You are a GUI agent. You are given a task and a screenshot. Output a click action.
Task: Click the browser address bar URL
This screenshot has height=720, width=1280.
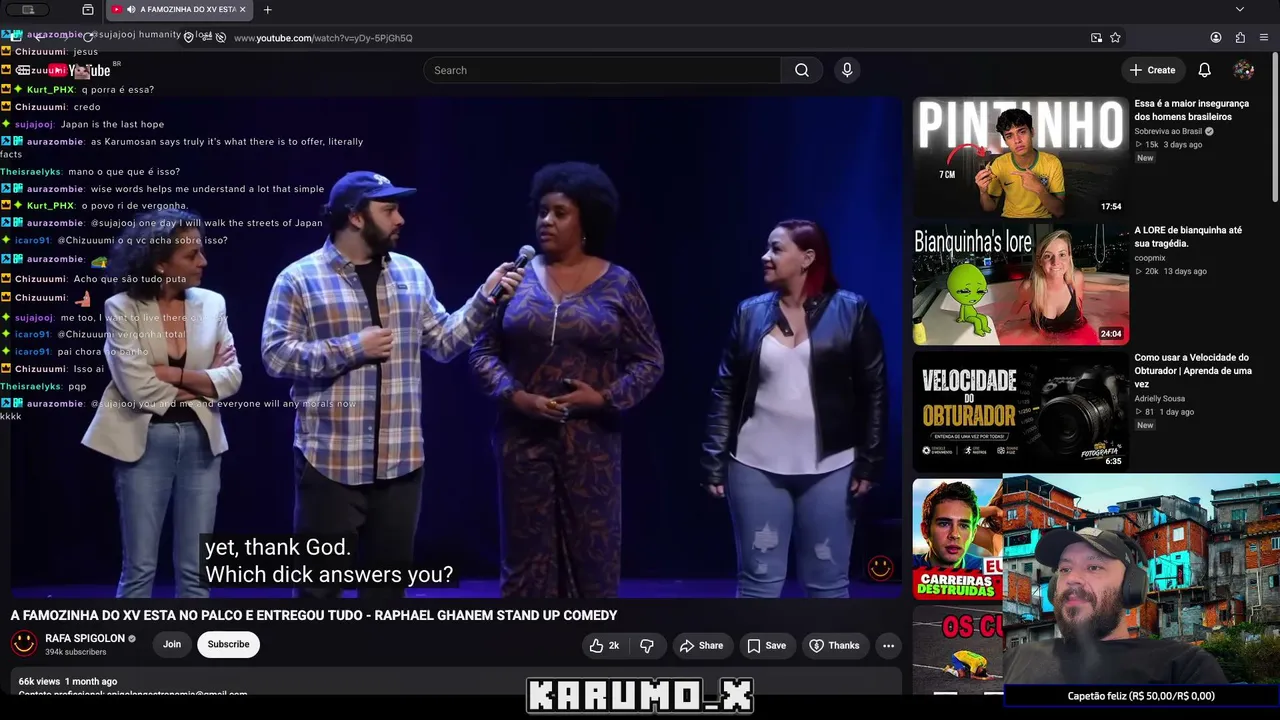point(323,38)
